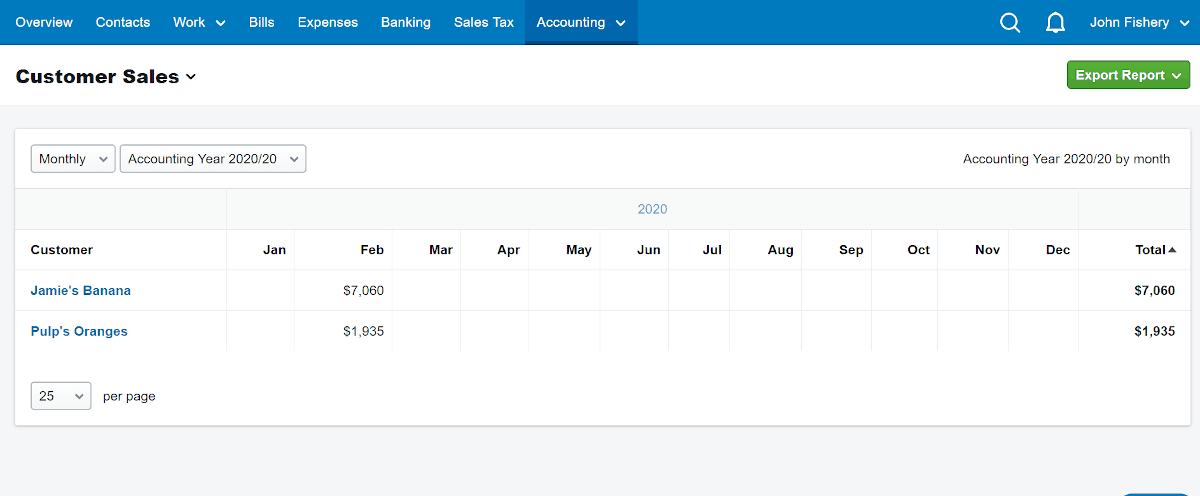1200x496 pixels.
Task: Select the Jul column header
Action: pyautogui.click(x=712, y=250)
